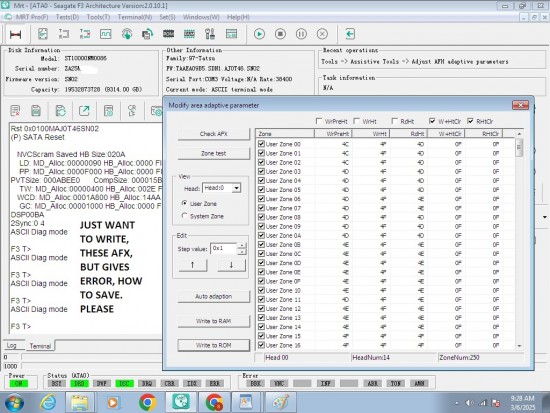
Task: Uncheck the RHtClr column checkbox
Action: click(x=470, y=121)
